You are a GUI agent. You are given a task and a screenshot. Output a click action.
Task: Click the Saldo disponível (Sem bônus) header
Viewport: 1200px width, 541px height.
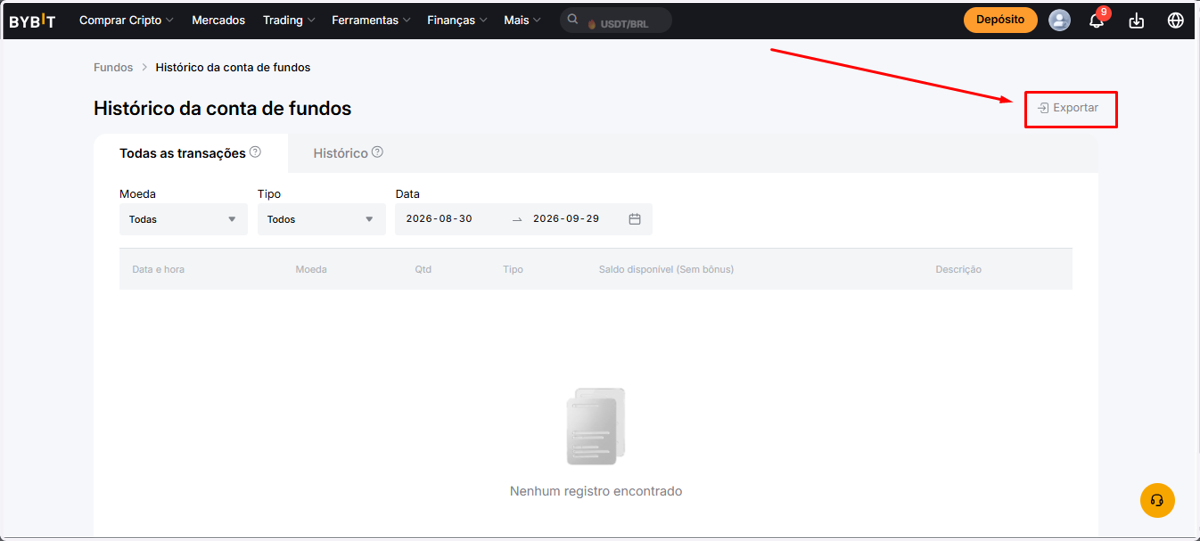pos(666,270)
